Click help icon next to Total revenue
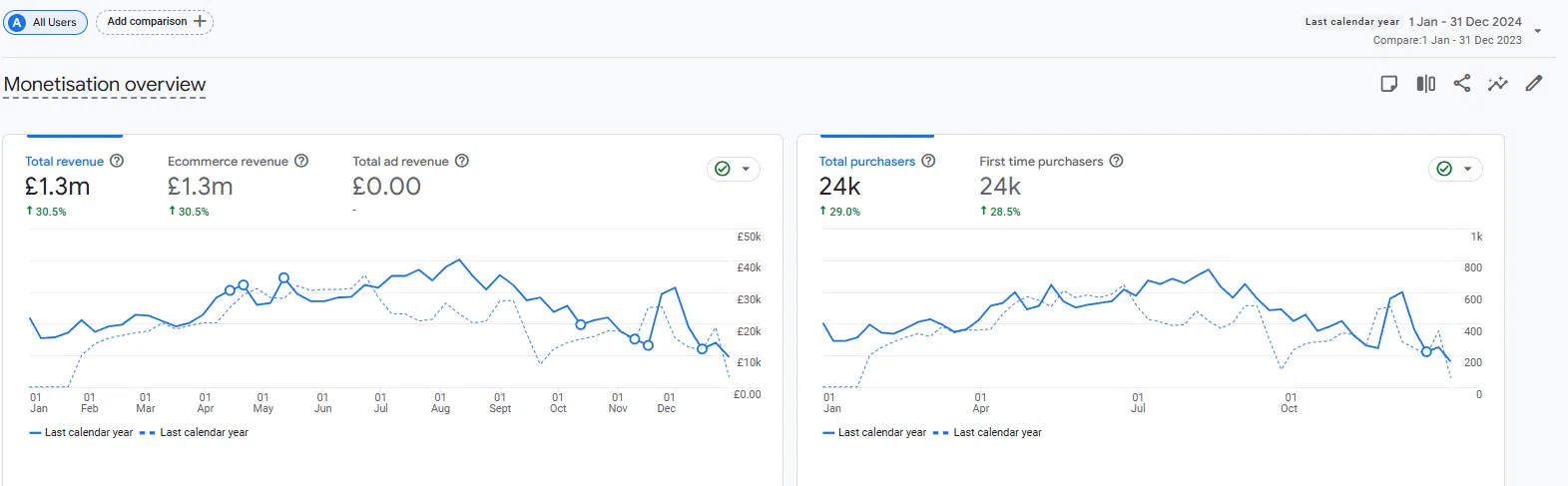 click(117, 161)
